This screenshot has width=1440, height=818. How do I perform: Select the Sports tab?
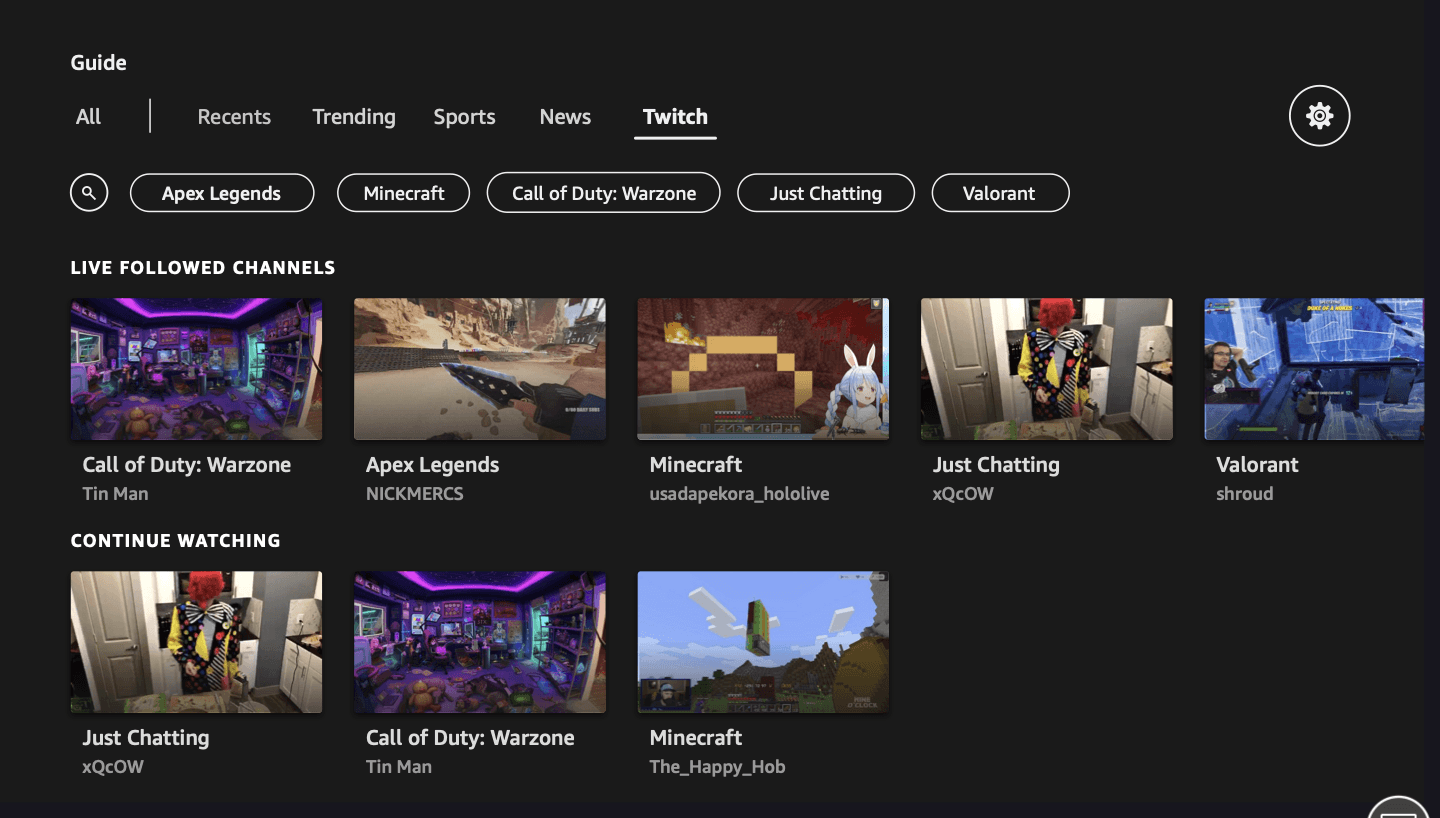point(464,117)
